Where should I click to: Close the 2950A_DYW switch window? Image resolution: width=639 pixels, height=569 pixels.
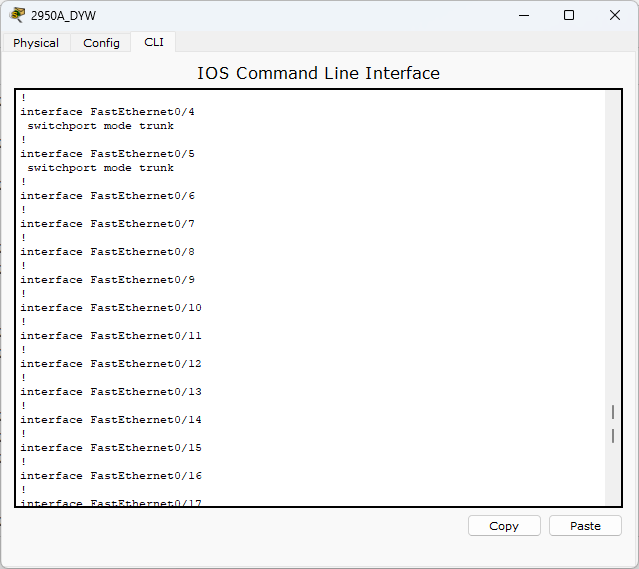click(x=615, y=15)
